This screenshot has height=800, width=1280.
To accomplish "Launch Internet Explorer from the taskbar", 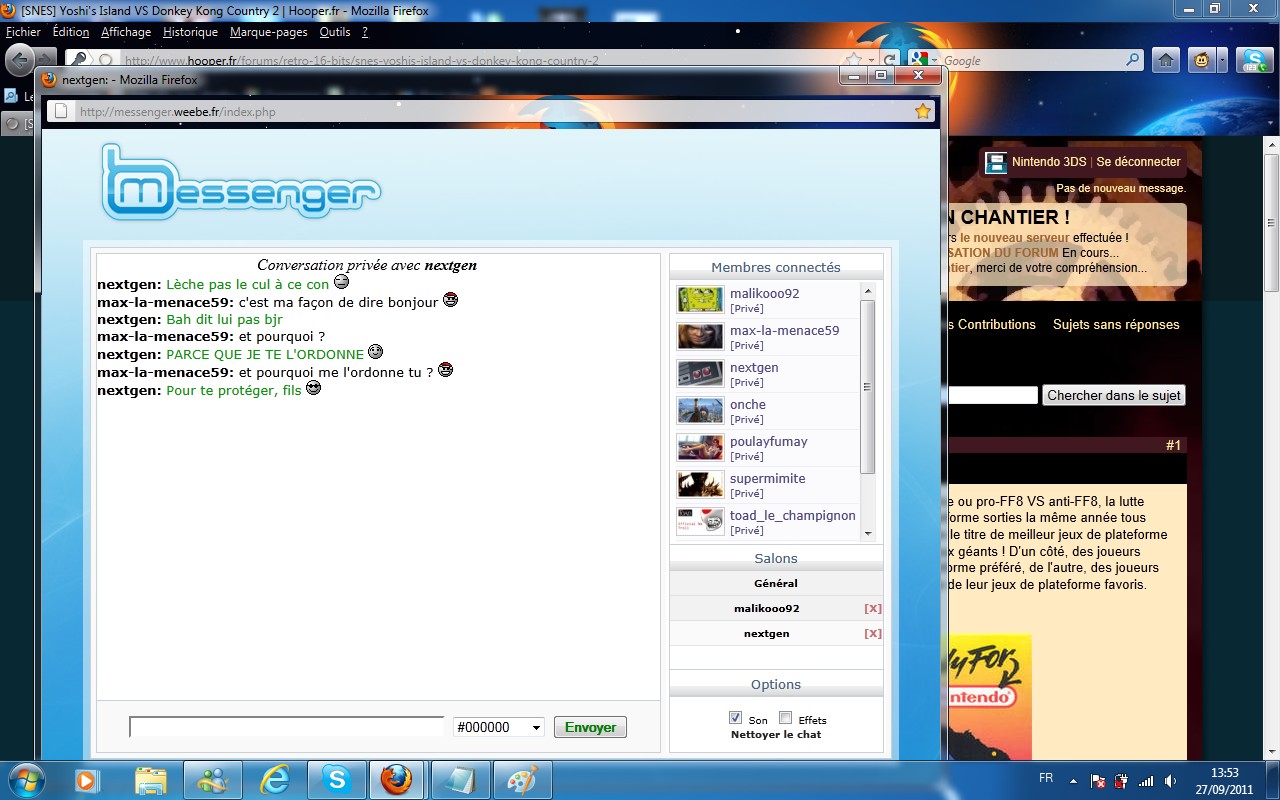I will (x=274, y=780).
